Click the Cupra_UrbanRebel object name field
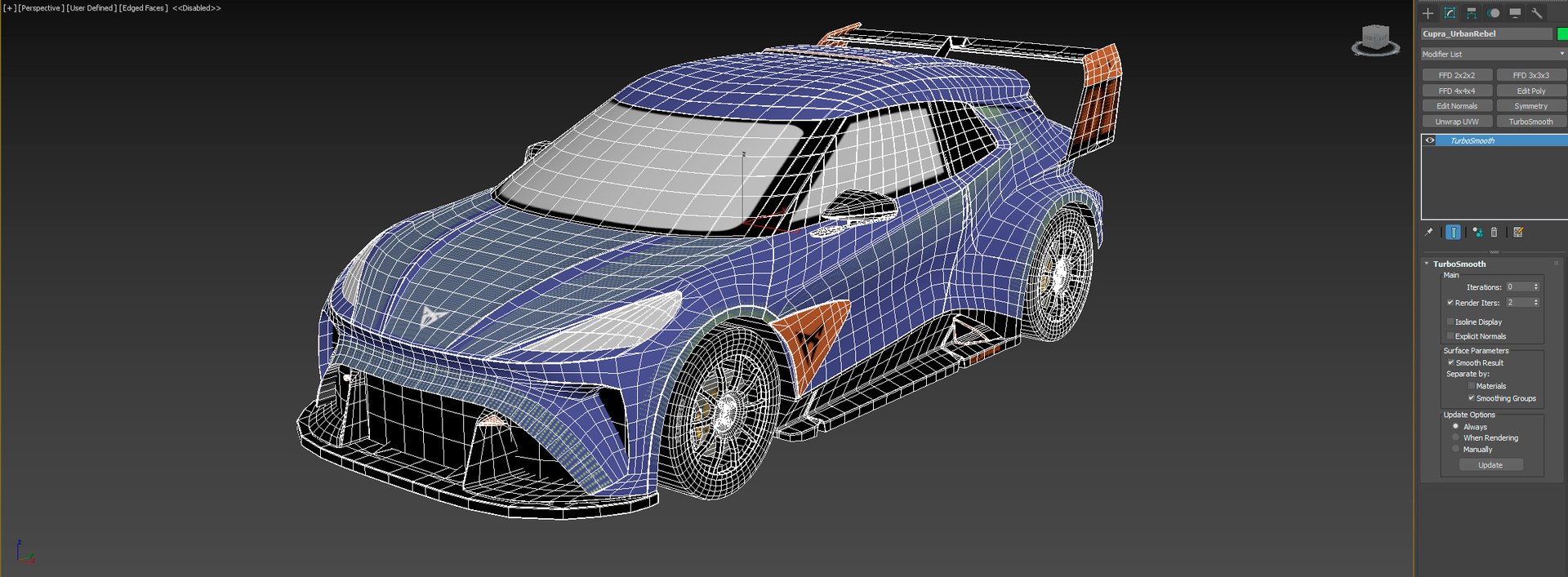The image size is (1568, 577). 1487,33
